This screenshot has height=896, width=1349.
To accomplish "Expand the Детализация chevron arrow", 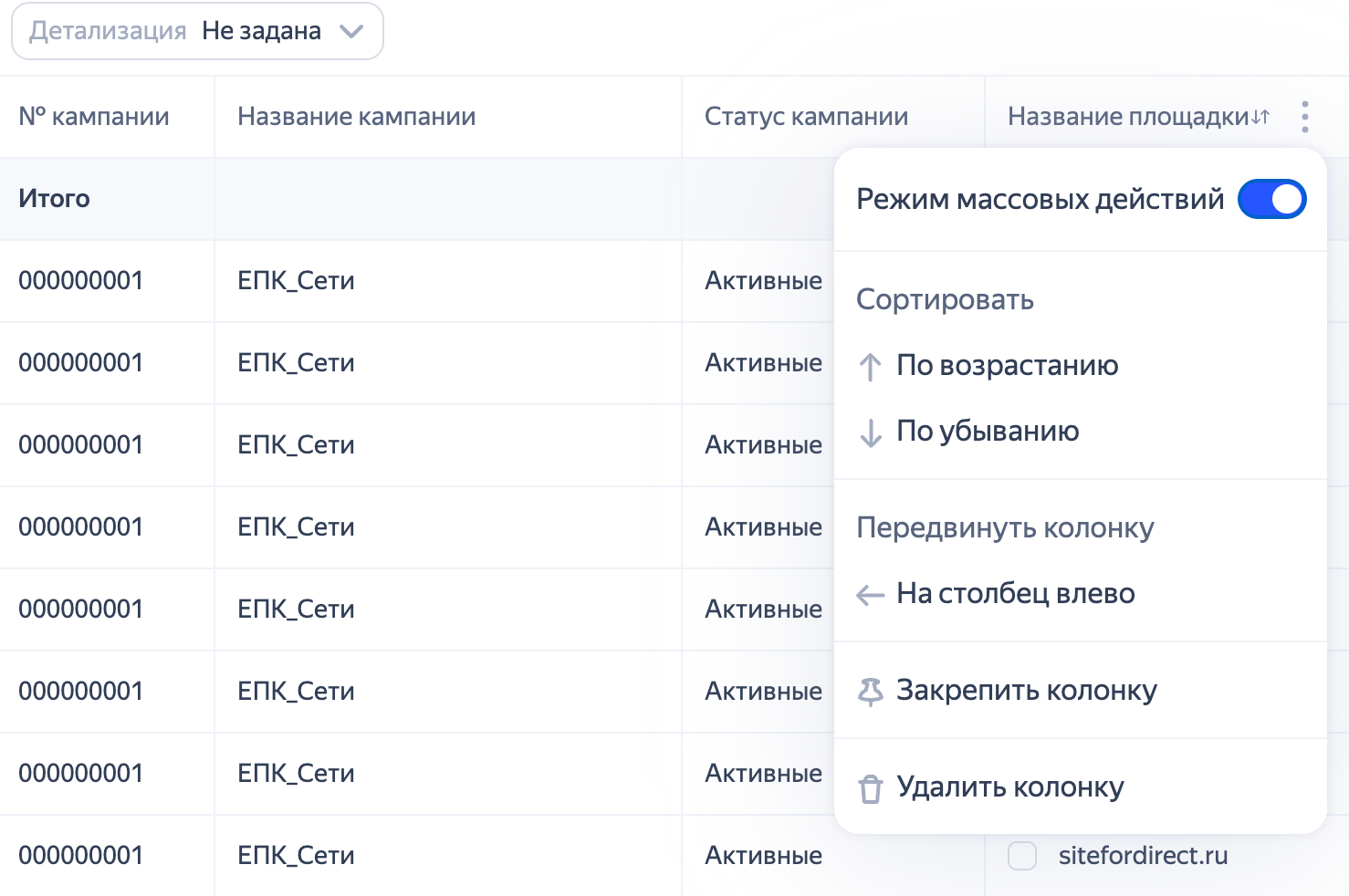I will click(x=351, y=31).
